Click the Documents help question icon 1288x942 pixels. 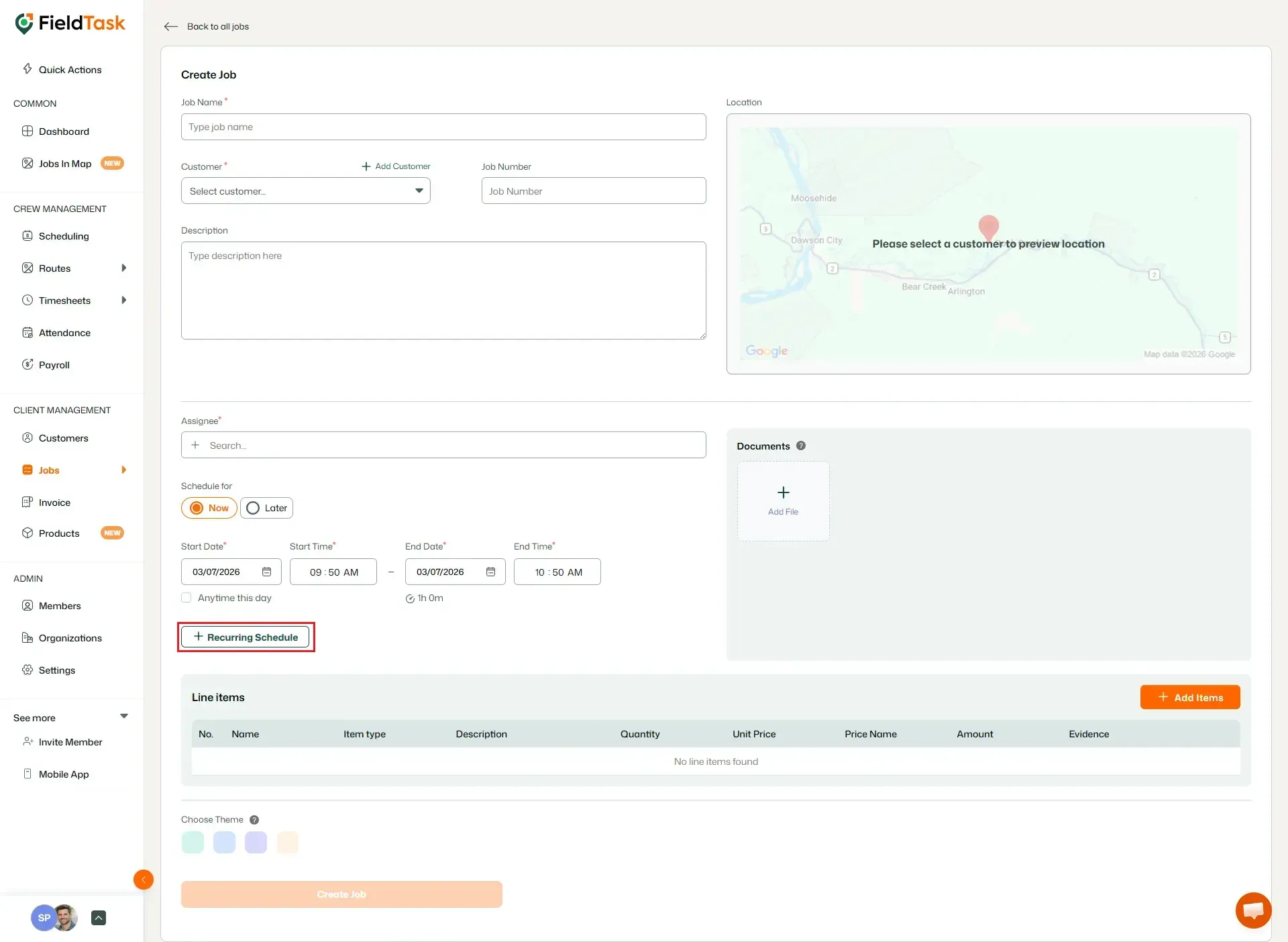tap(801, 446)
